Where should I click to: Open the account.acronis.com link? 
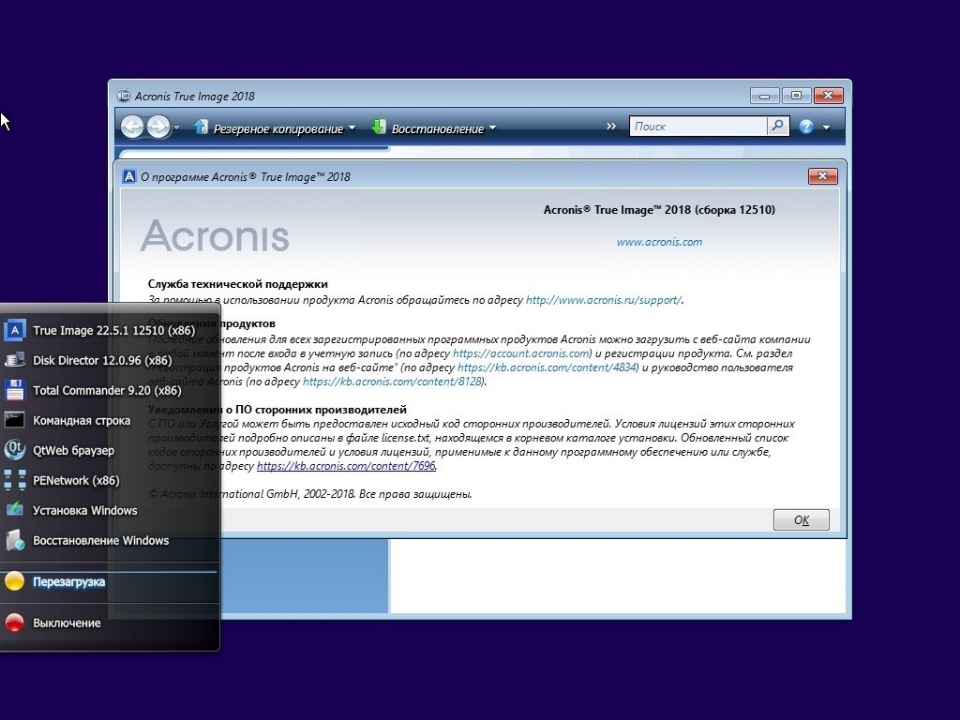(521, 353)
